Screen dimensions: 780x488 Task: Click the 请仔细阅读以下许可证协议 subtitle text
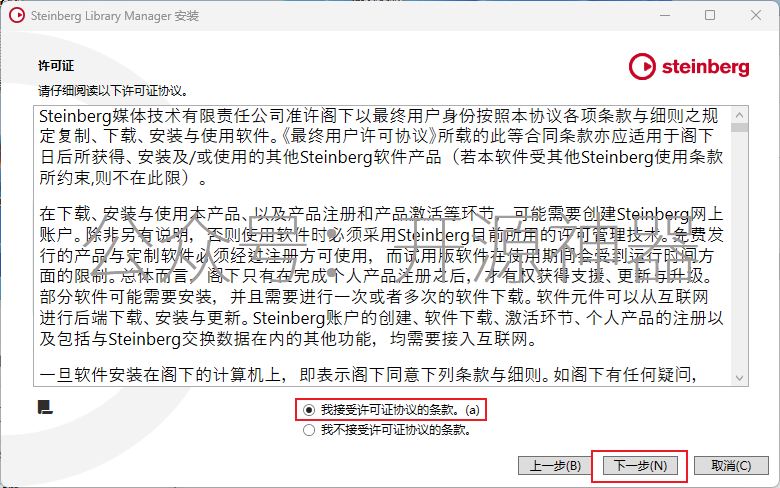point(113,91)
